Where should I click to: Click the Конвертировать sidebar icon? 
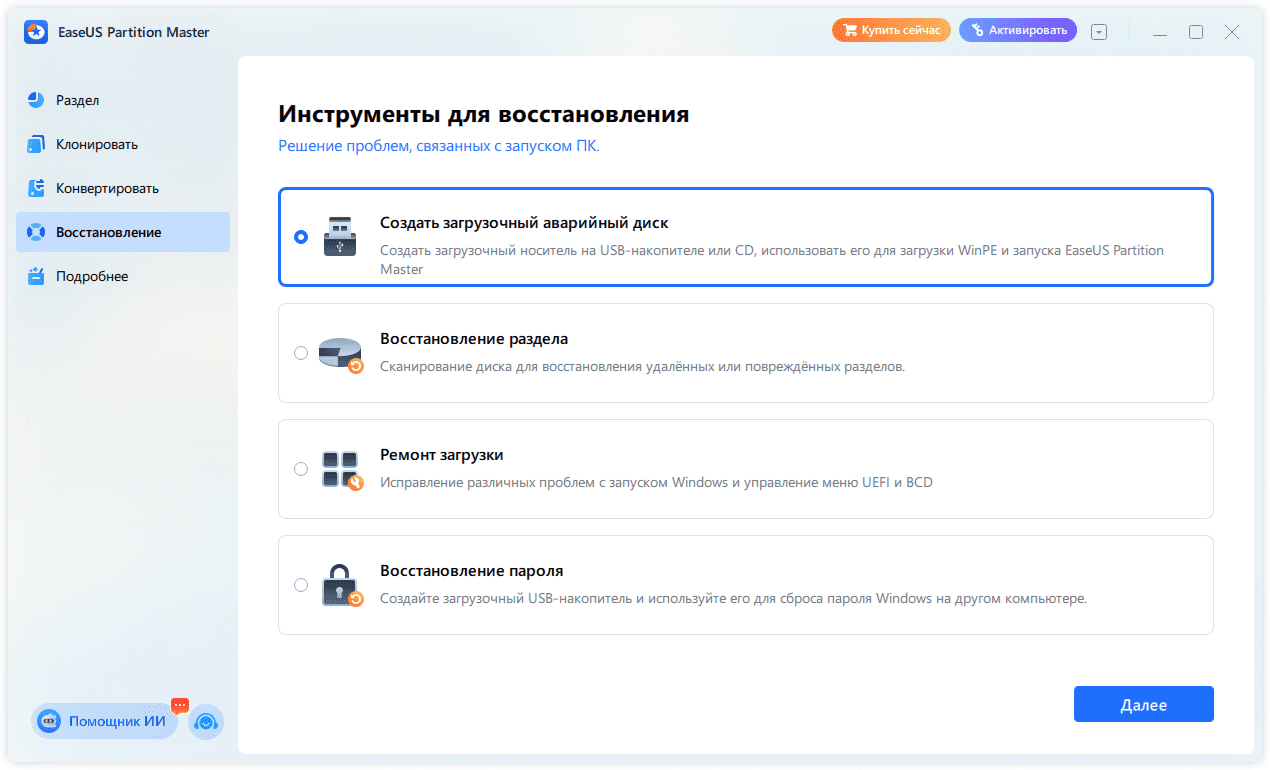[x=36, y=188]
